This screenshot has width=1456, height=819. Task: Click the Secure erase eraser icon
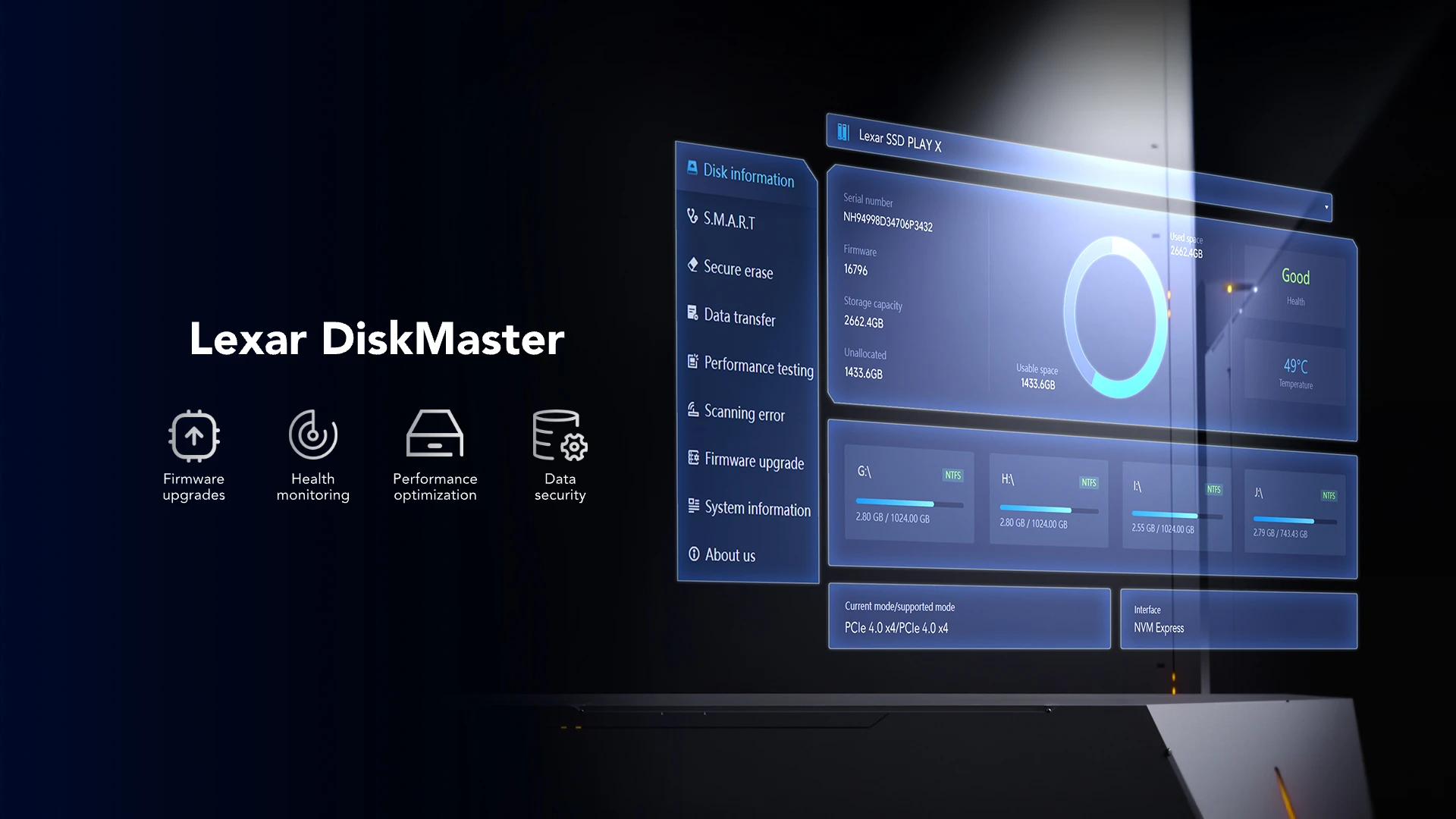click(x=692, y=265)
